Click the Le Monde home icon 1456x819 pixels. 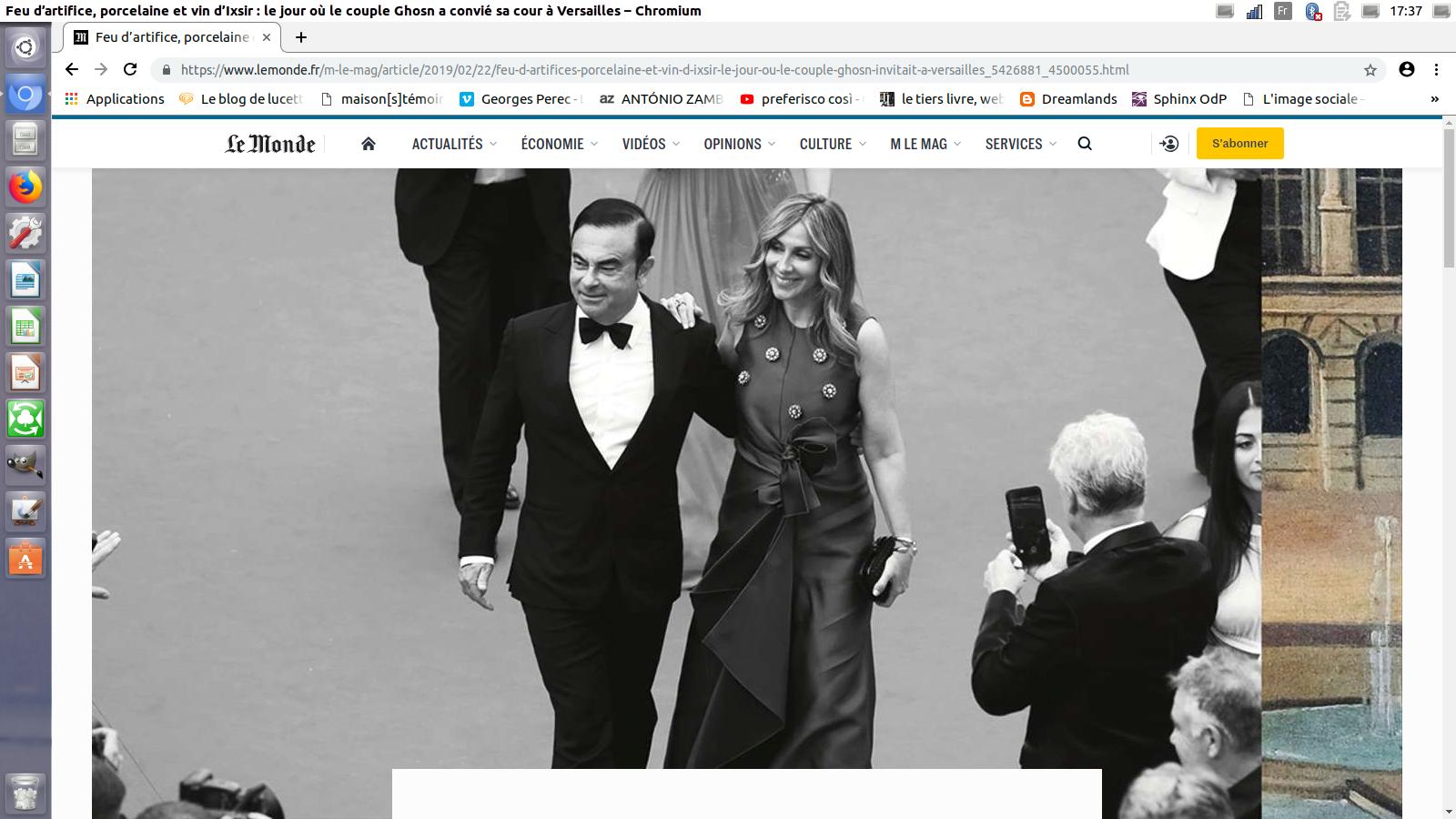click(x=369, y=144)
